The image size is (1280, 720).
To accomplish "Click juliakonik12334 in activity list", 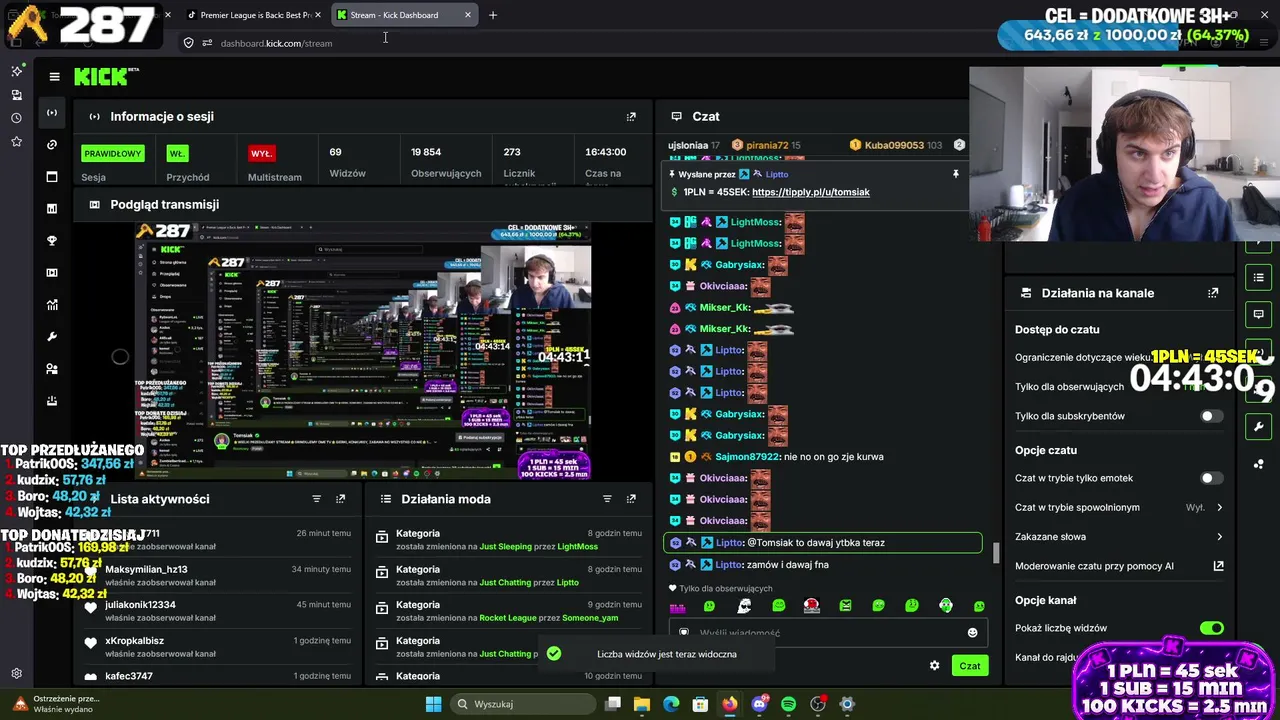I will [140, 605].
